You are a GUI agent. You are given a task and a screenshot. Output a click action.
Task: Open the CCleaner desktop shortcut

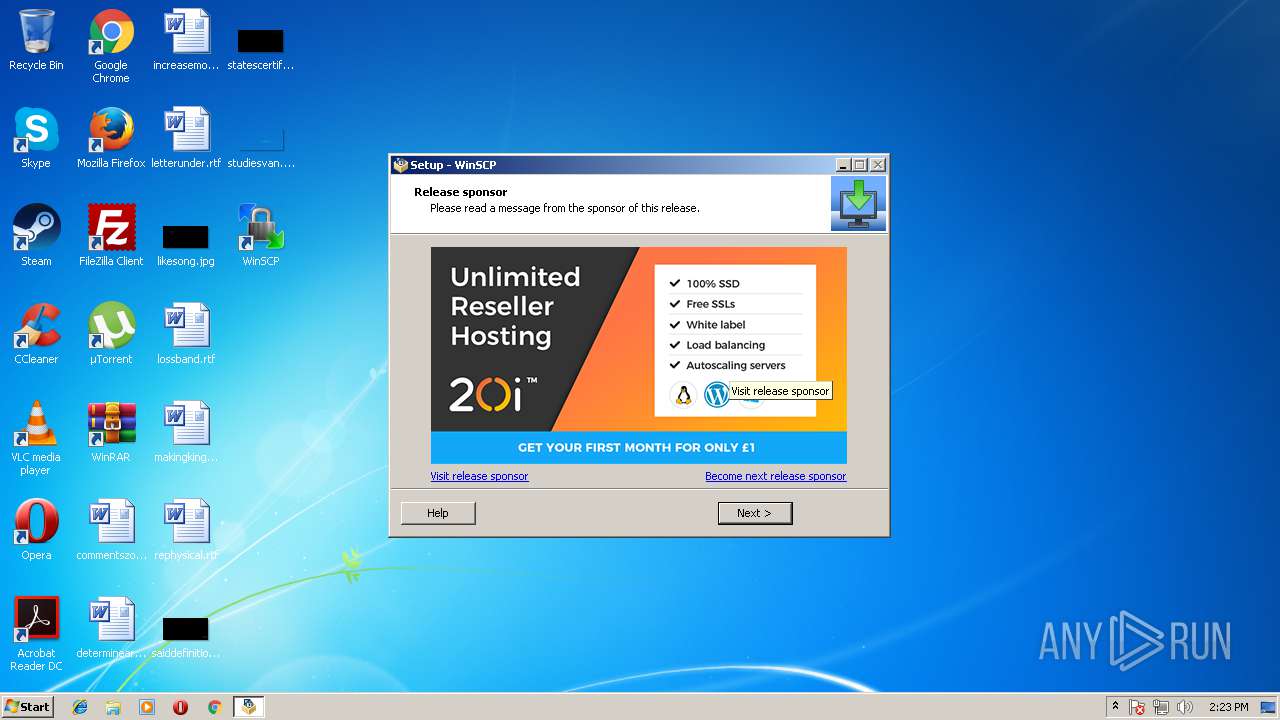tap(36, 335)
